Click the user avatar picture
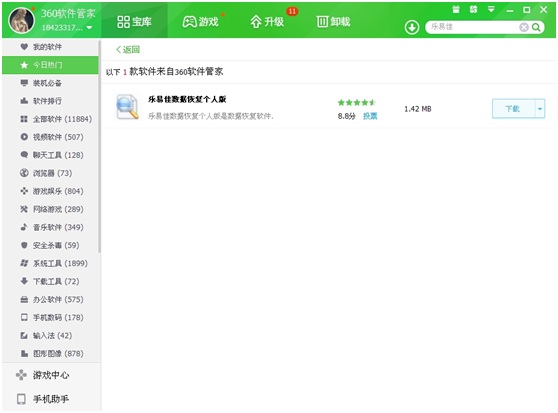558x413 pixels. tap(21, 20)
